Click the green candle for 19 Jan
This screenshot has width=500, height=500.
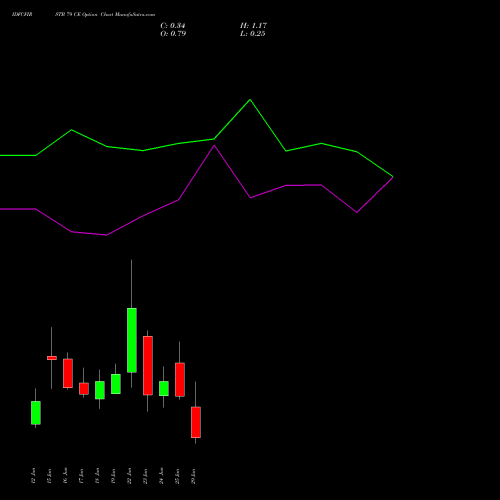[x=116, y=384]
